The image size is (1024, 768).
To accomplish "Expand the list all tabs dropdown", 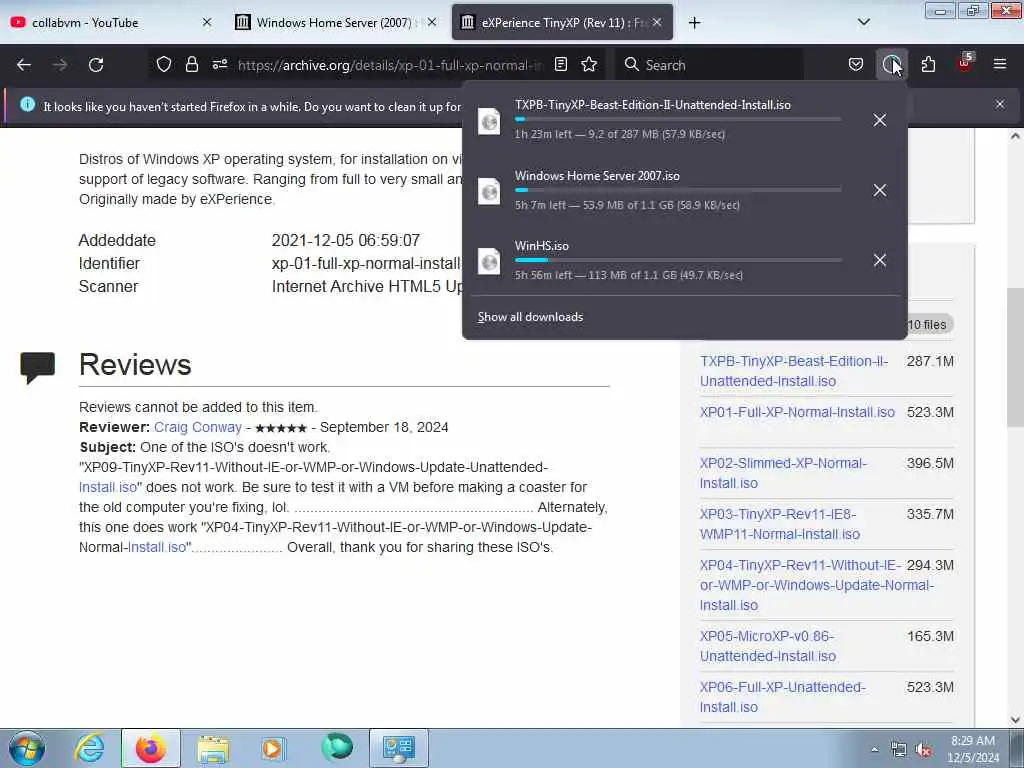I will click(863, 23).
